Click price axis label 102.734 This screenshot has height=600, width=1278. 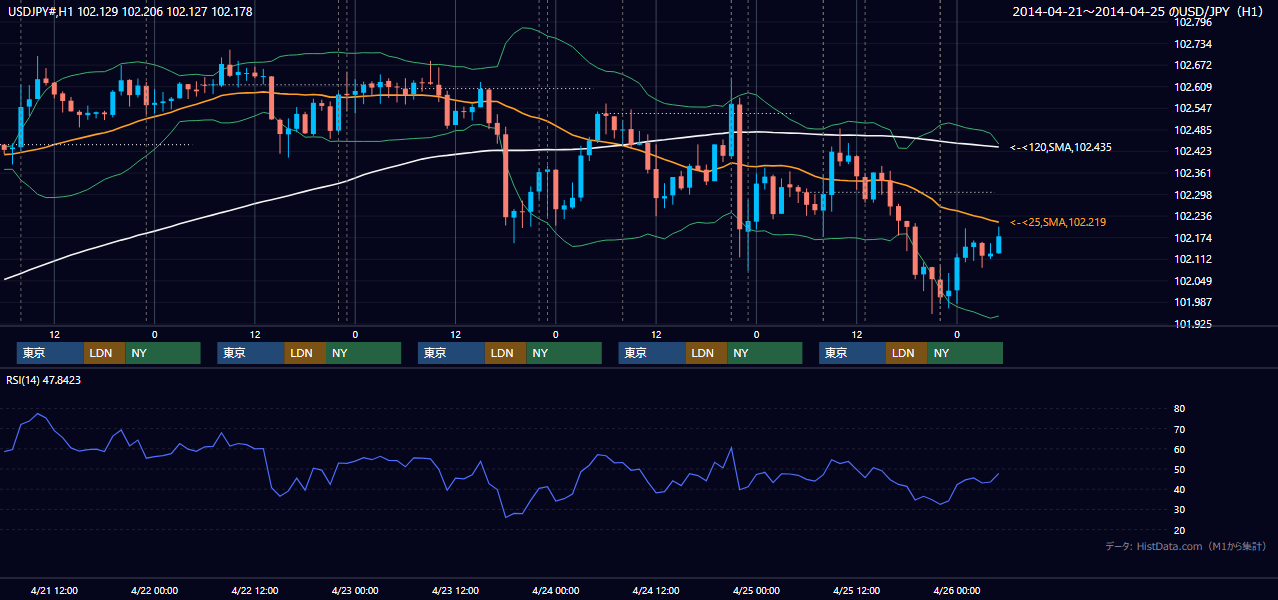click(1193, 44)
